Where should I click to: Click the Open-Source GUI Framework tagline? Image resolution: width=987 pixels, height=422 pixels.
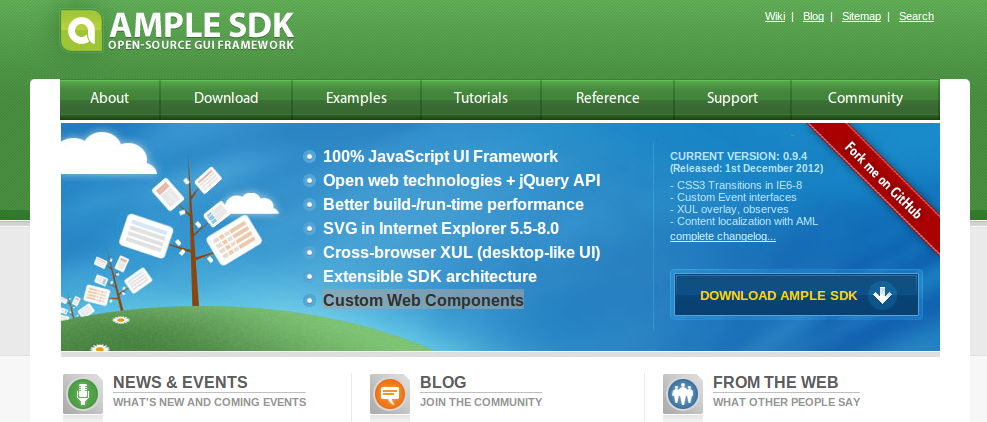coord(201,45)
